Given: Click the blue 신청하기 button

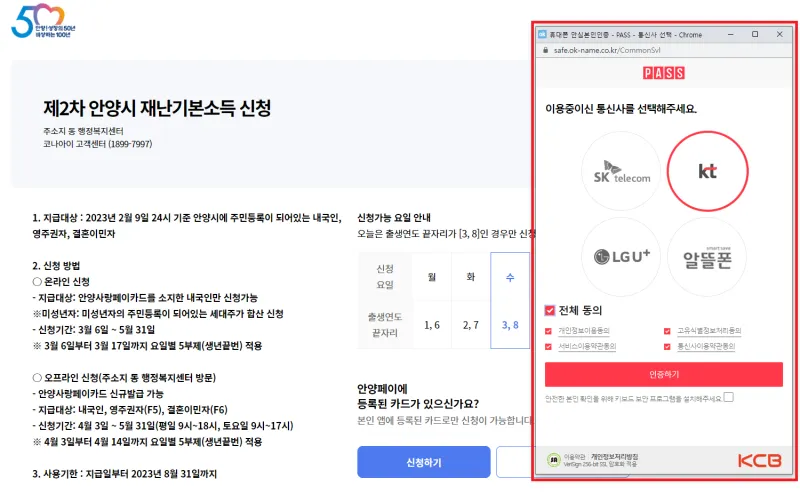Looking at the screenshot, I should coord(423,462).
